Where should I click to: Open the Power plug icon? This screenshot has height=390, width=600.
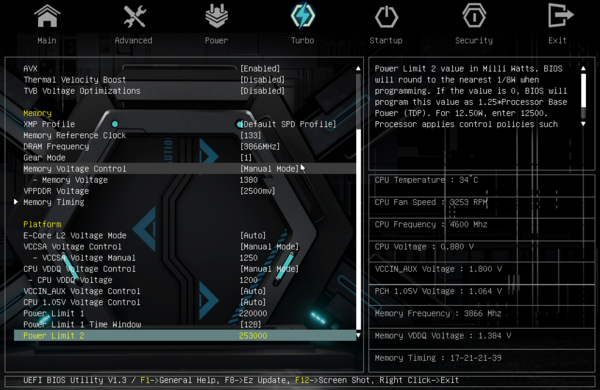pyautogui.click(x=217, y=16)
